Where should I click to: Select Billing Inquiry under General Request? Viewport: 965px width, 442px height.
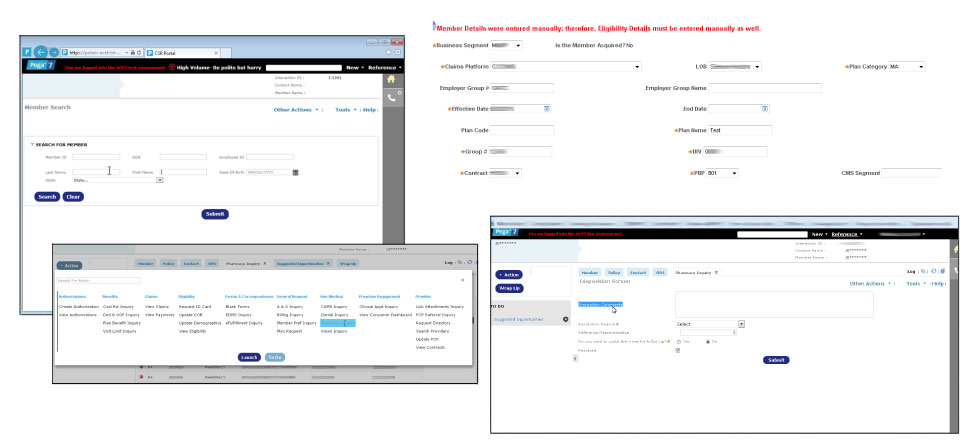(x=290, y=315)
